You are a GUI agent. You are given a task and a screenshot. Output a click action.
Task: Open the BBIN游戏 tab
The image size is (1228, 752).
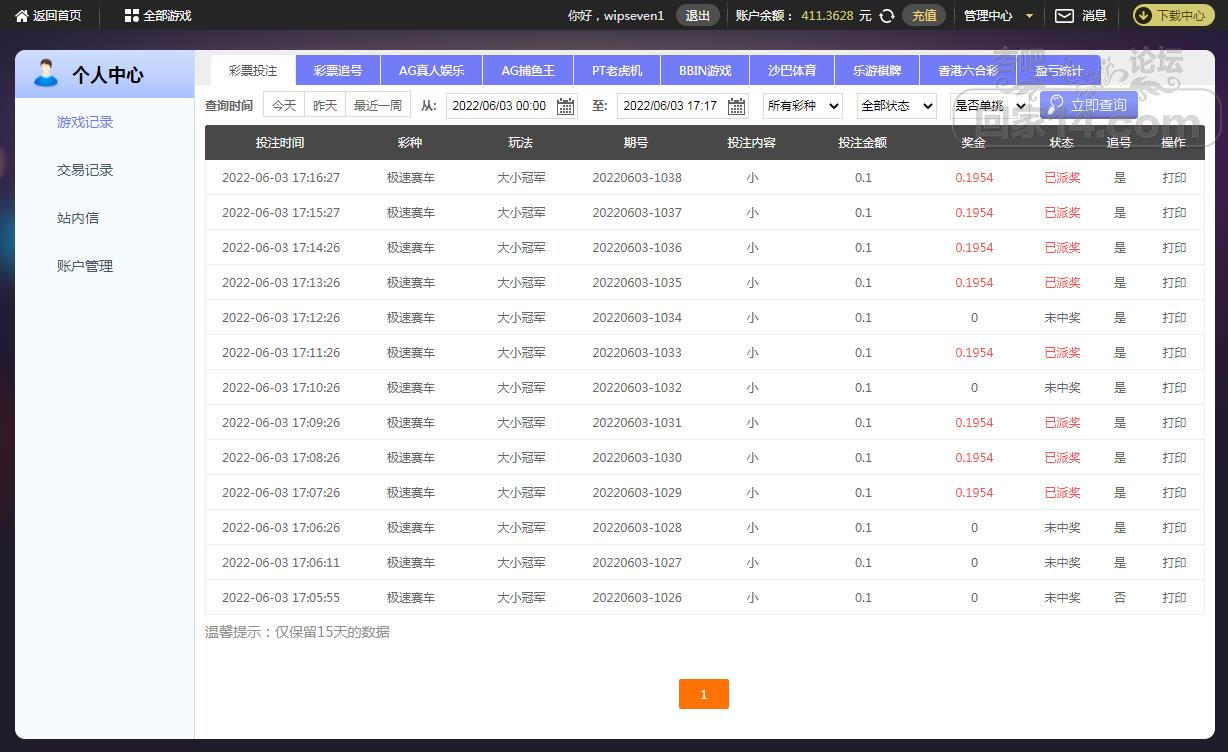pyautogui.click(x=705, y=71)
